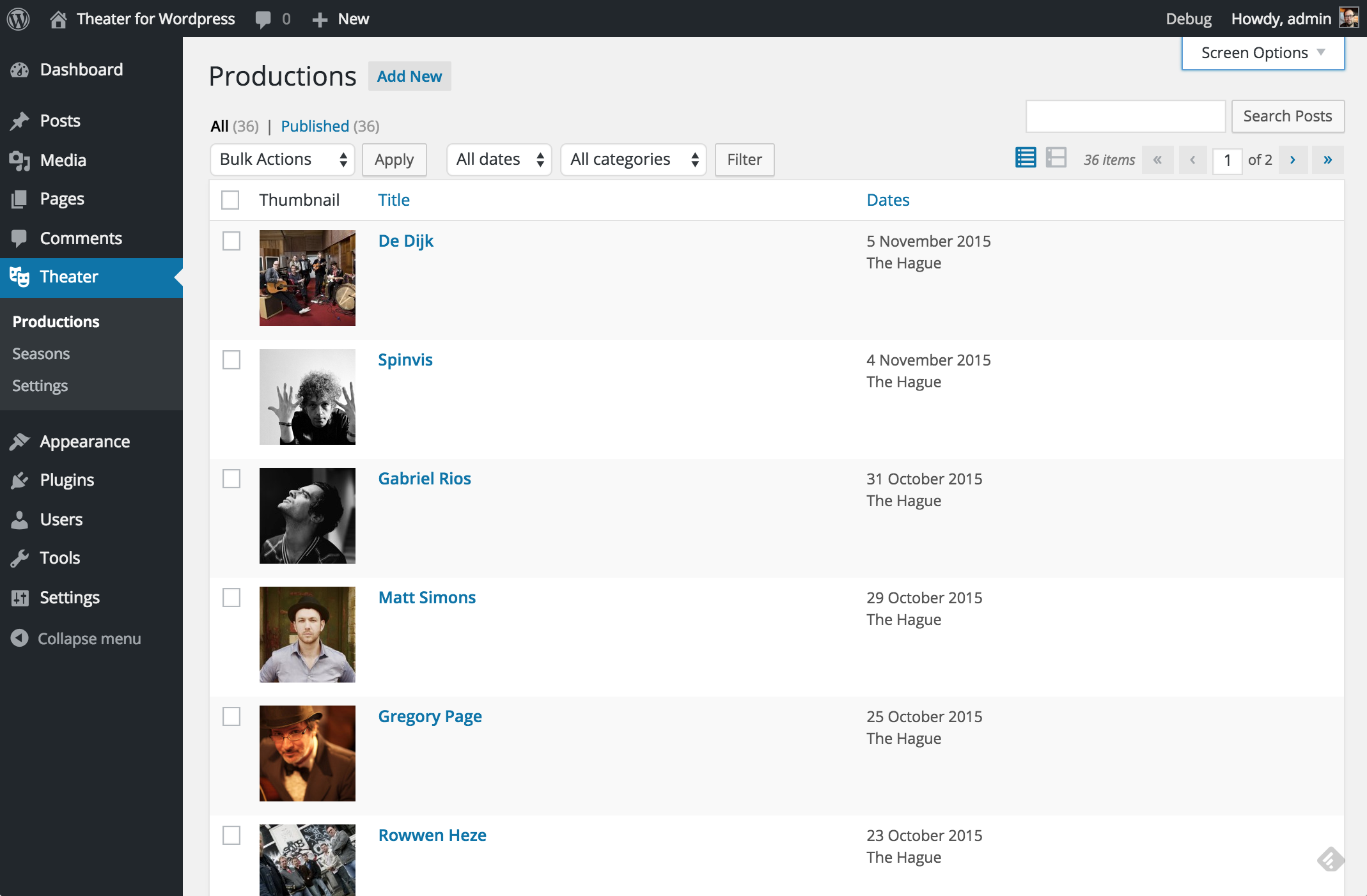
Task: Click the Spinvis black-and-white thumbnail
Action: click(308, 397)
